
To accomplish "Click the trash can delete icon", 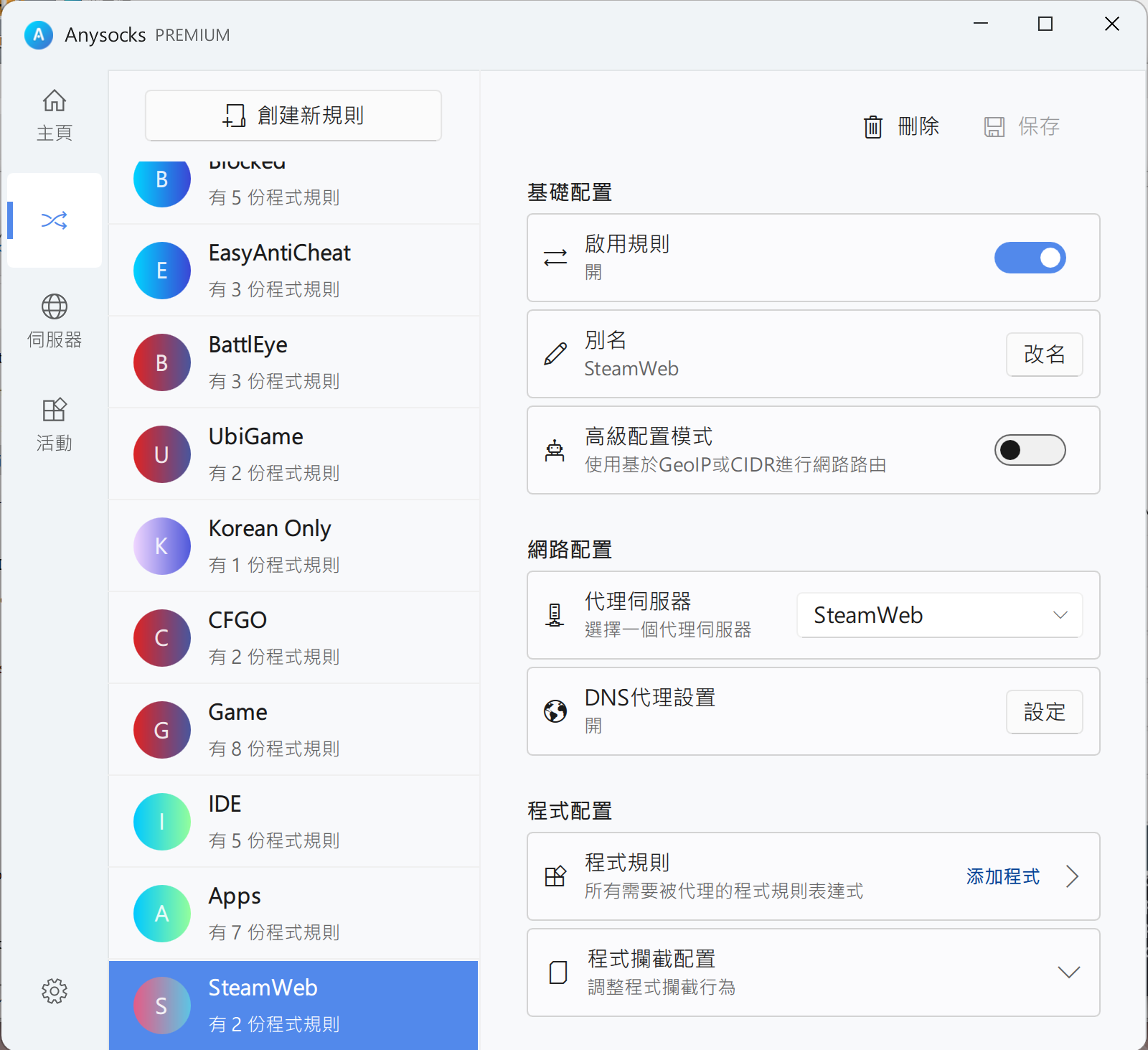I will tap(872, 127).
